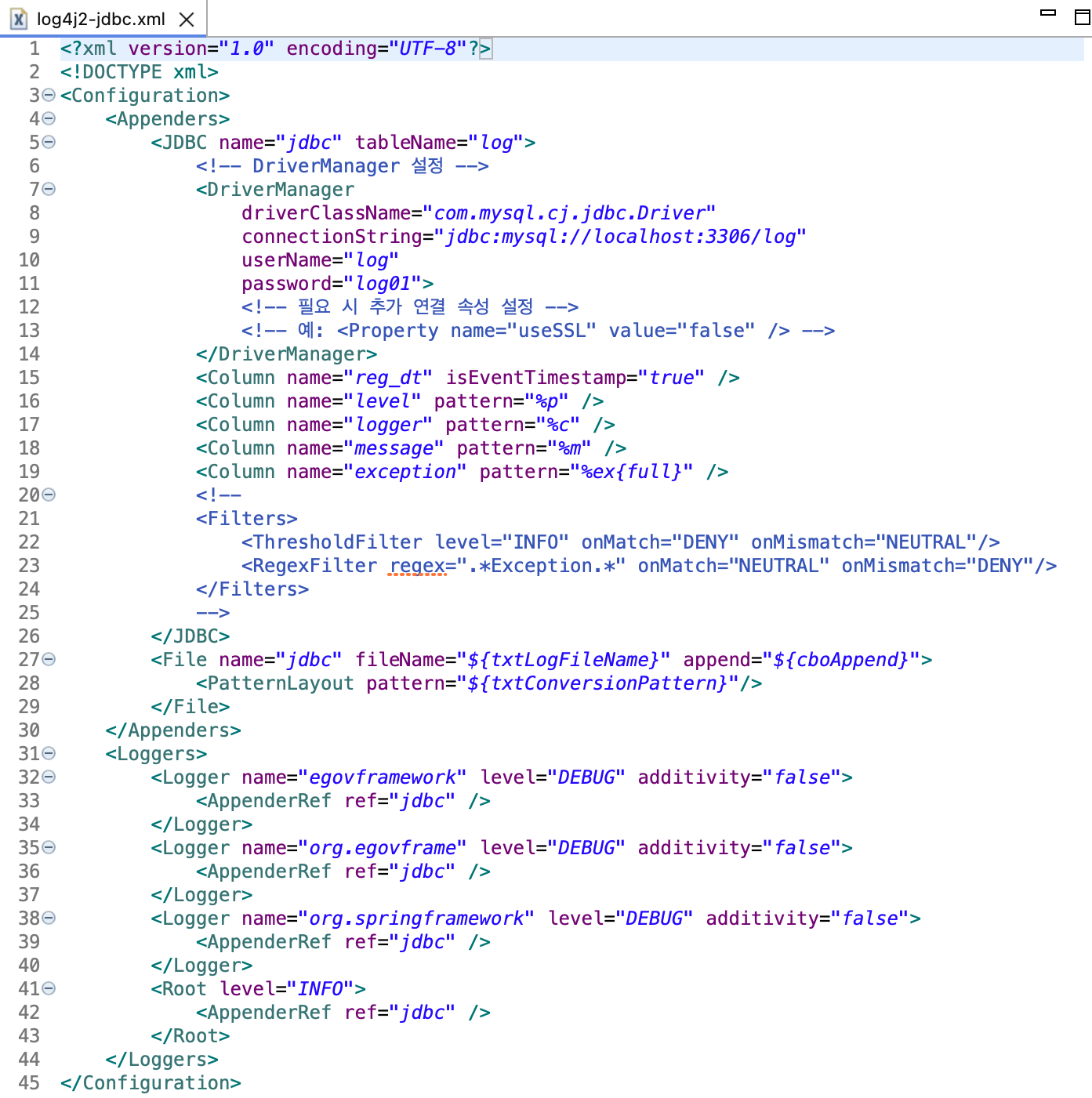1092x1098 pixels.
Task: Collapse the File appender fold marker
Action: tap(47, 659)
